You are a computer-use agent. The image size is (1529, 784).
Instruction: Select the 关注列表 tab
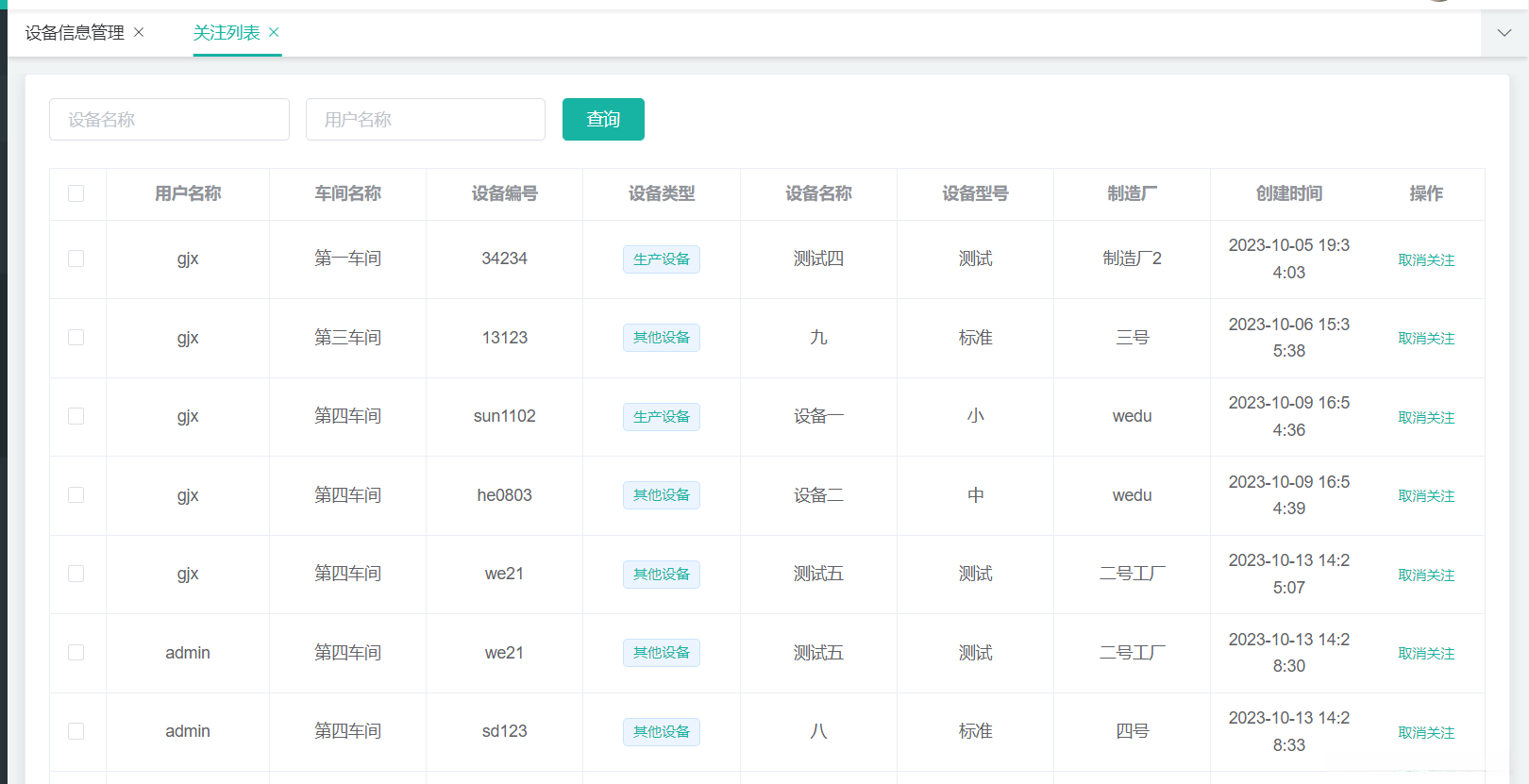227,33
